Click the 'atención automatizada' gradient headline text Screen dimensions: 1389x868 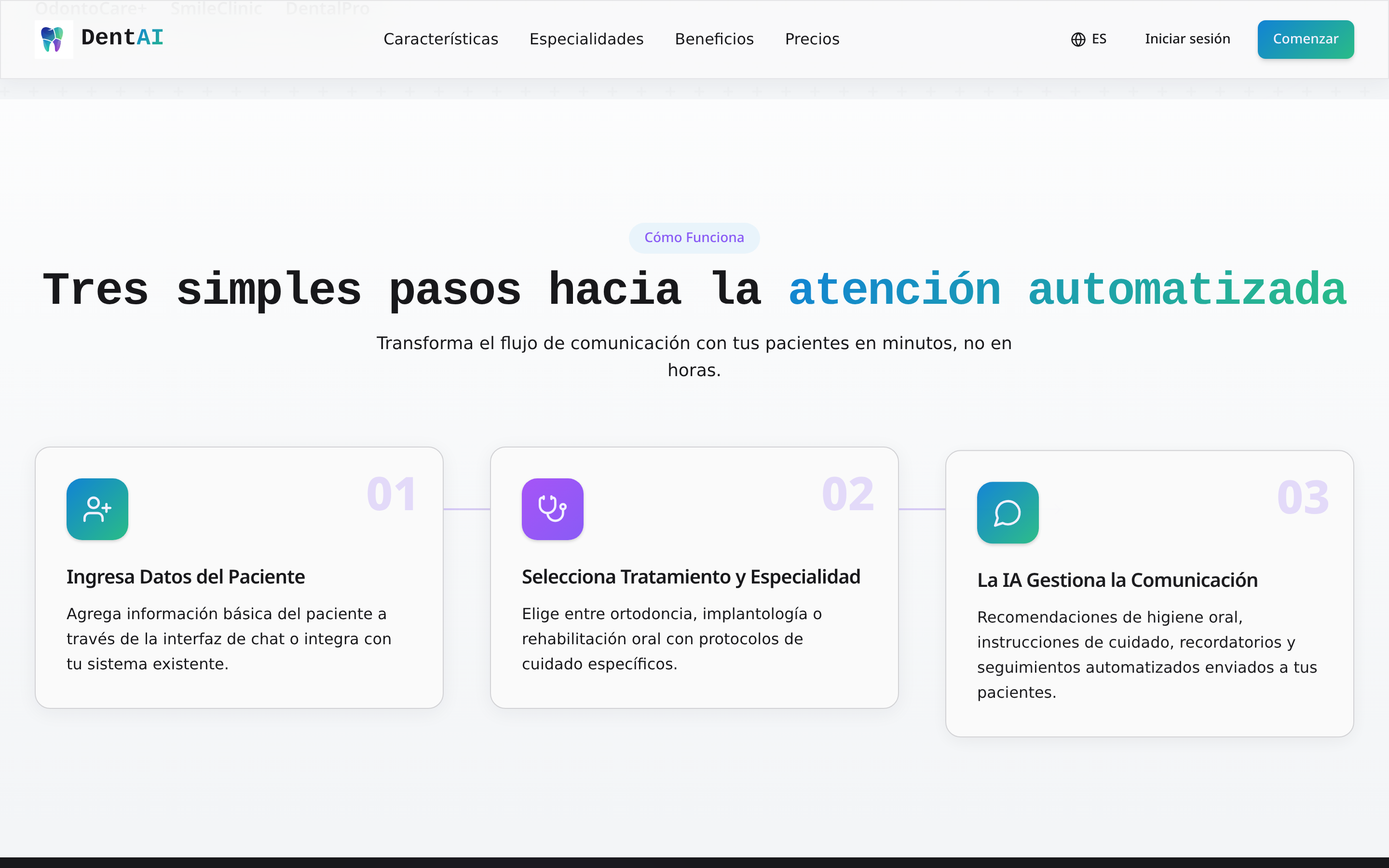1067,289
